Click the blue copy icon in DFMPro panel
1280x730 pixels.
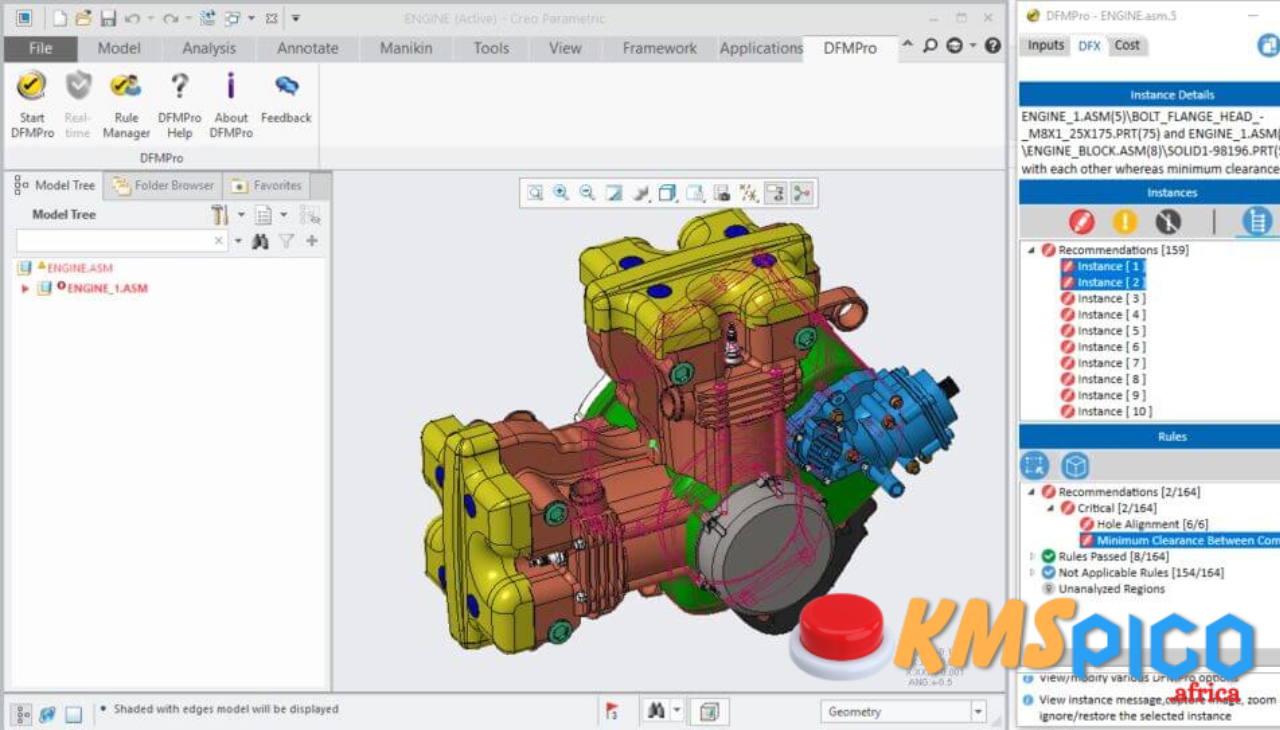tap(1268, 46)
